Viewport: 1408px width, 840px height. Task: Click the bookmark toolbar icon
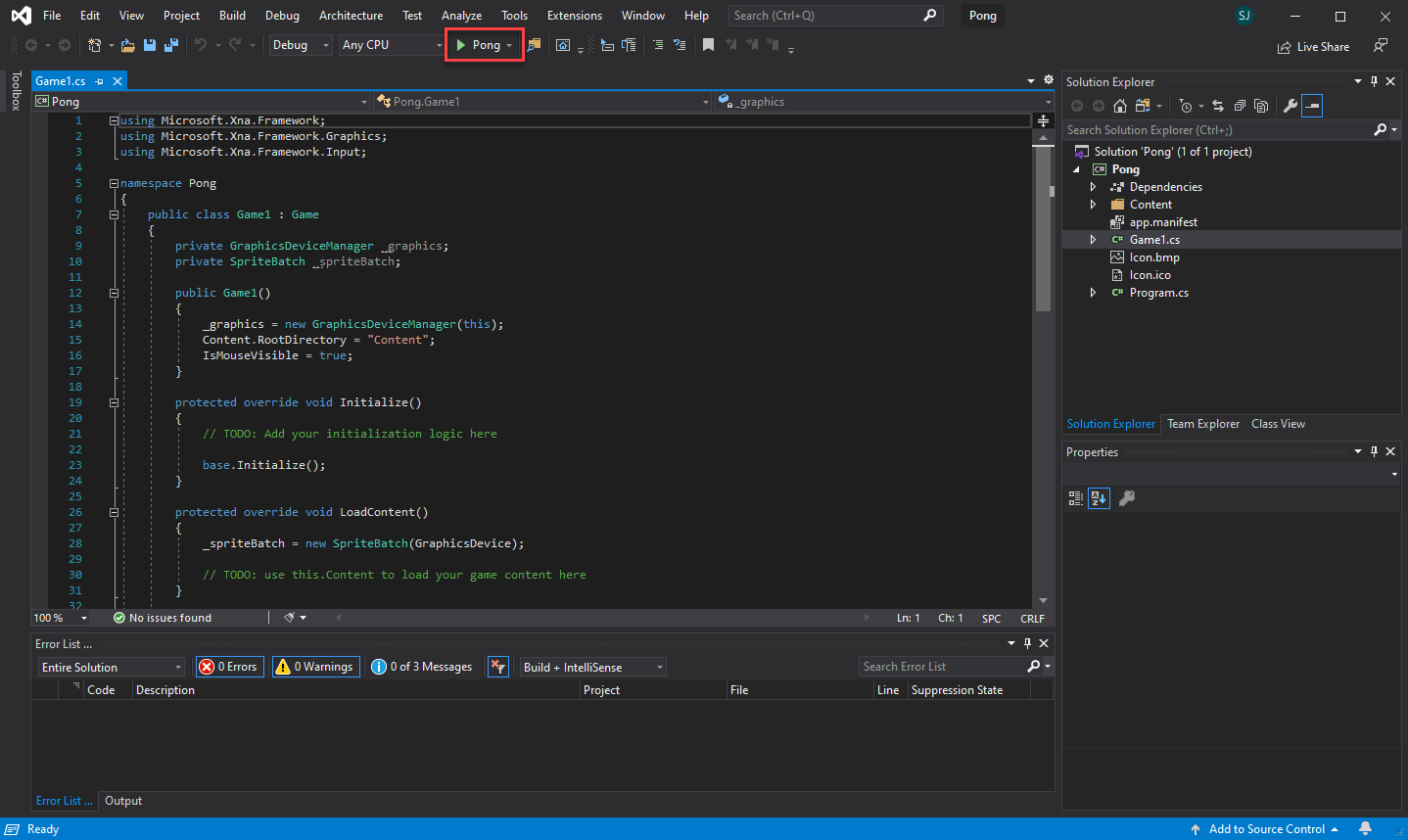[708, 45]
